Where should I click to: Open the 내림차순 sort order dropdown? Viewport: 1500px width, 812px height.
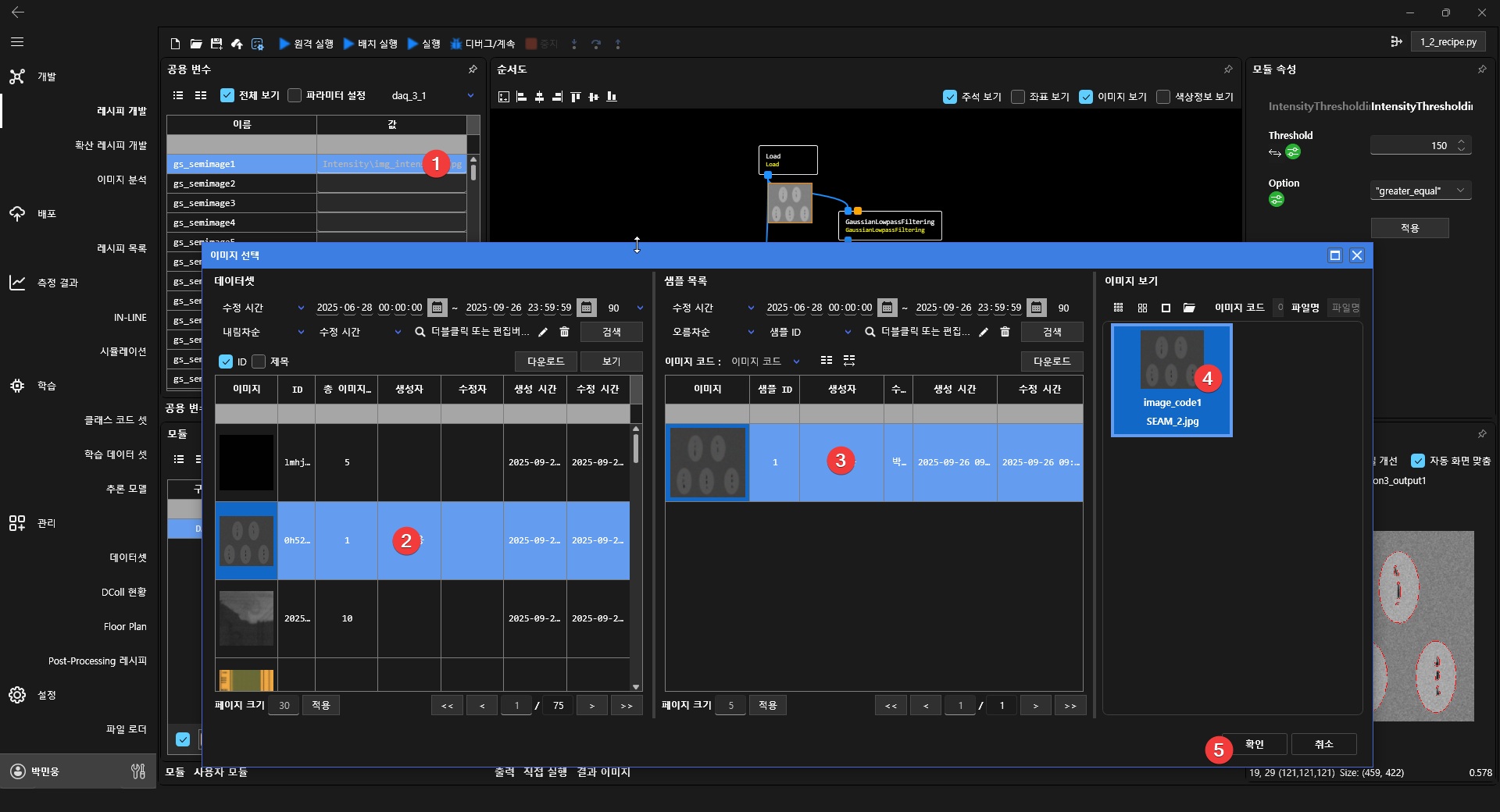[x=262, y=332]
